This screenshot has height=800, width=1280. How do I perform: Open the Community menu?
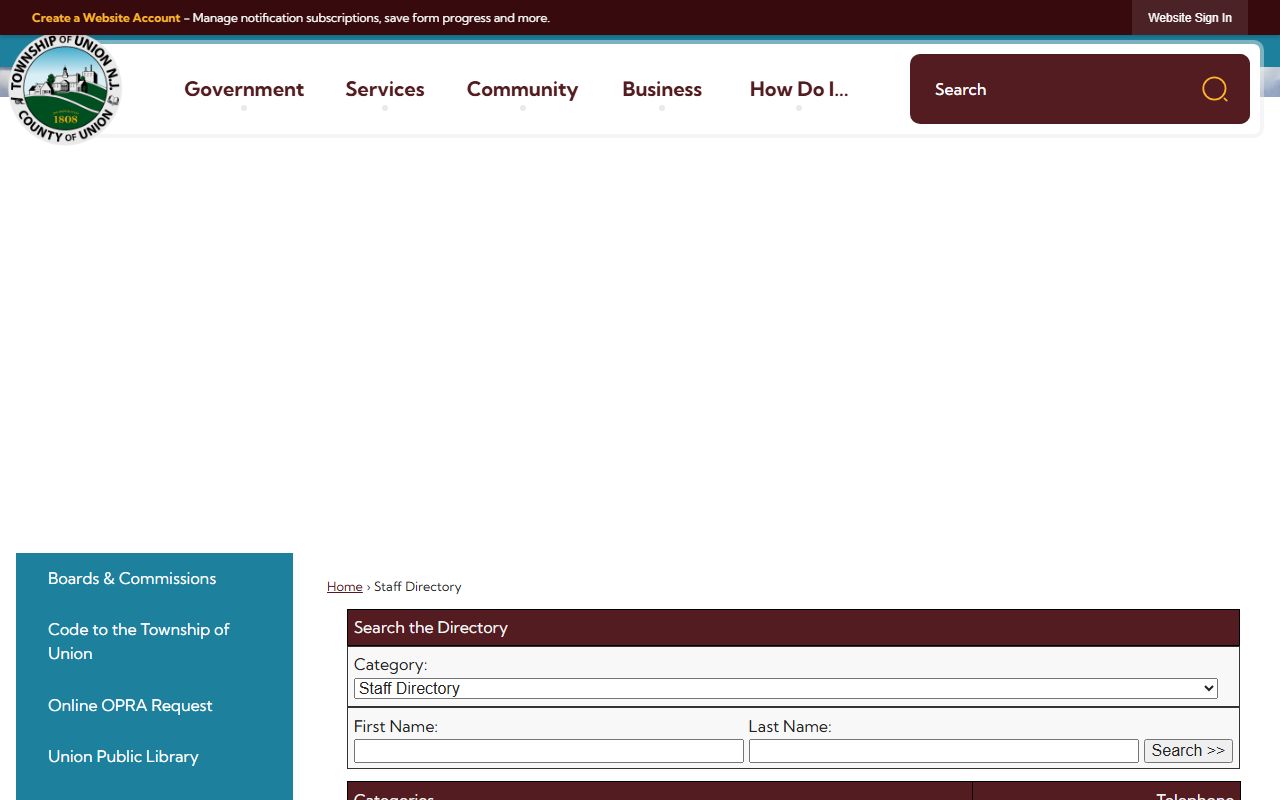[x=522, y=89]
